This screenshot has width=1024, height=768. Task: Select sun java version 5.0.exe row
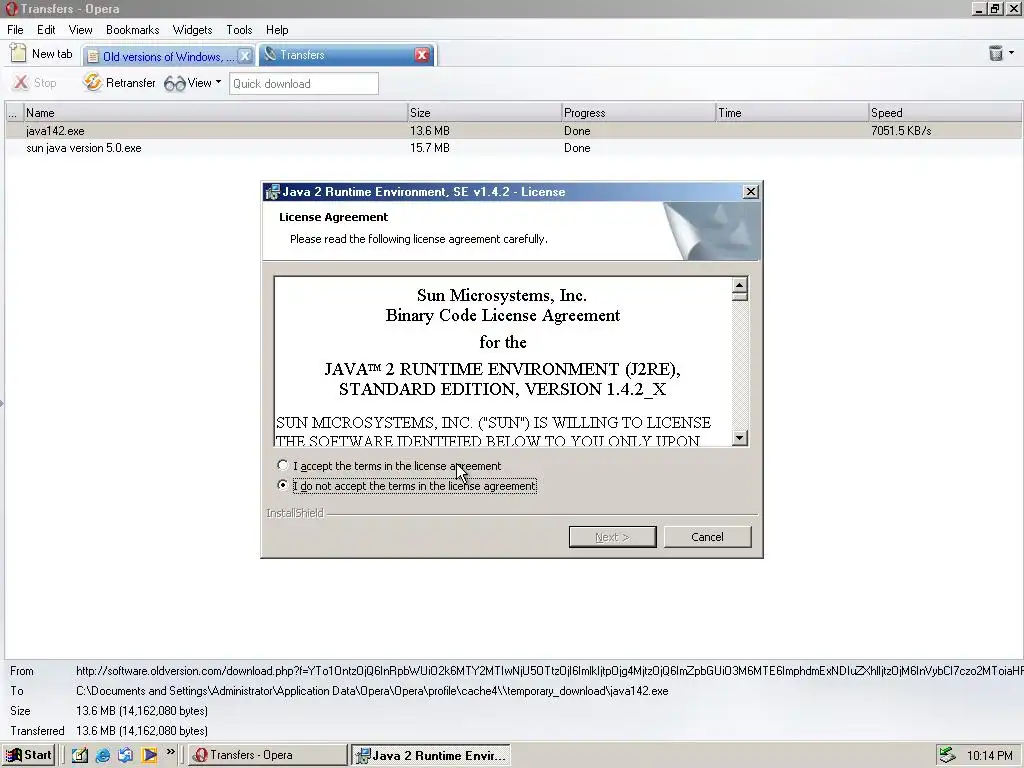click(513, 148)
